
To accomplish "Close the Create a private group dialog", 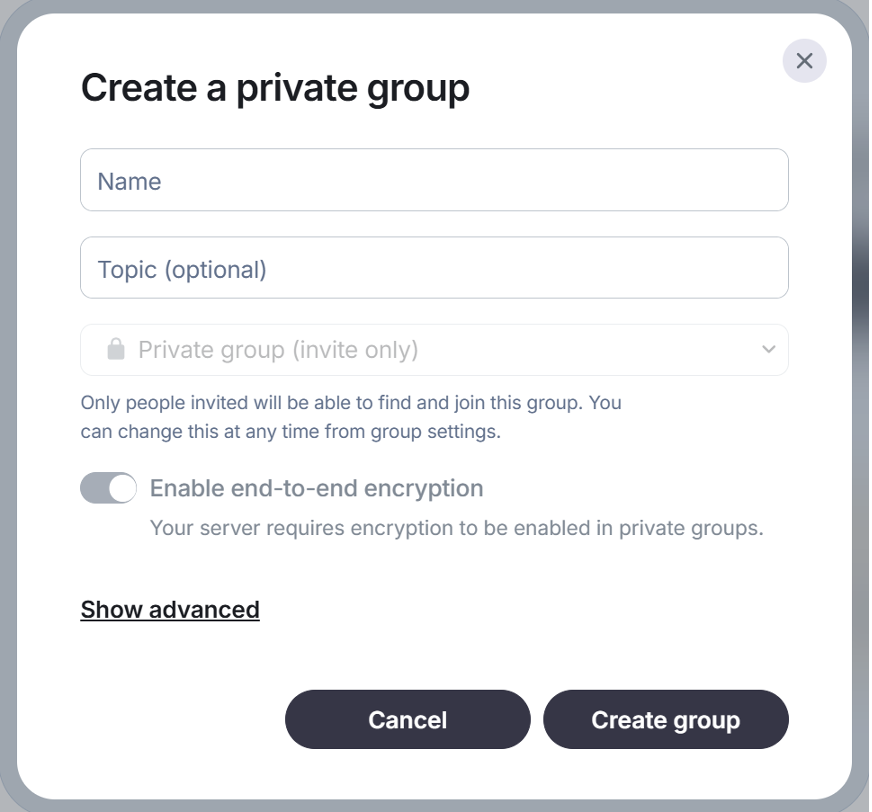I will pyautogui.click(x=804, y=61).
